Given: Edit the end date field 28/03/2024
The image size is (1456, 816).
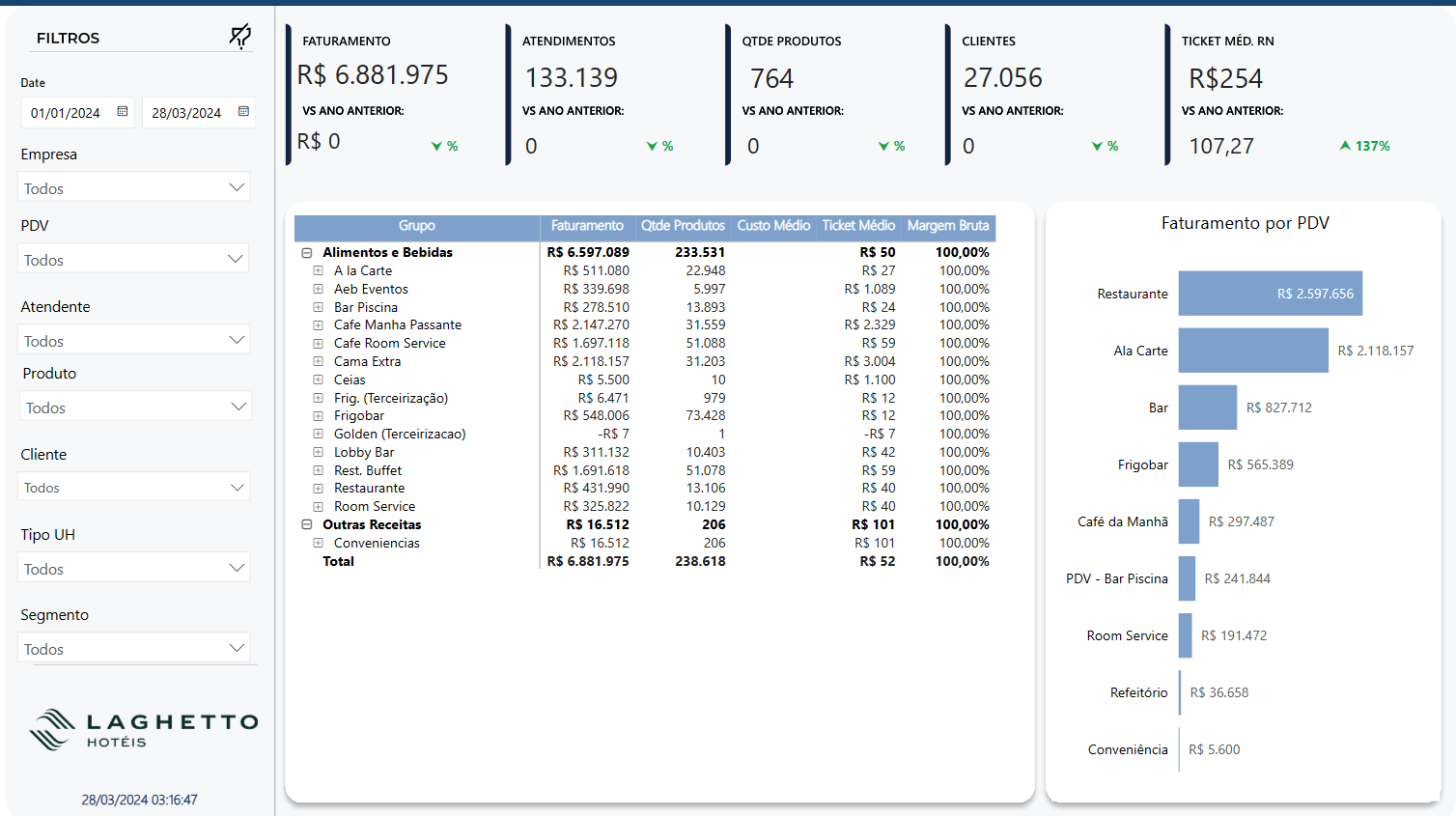Looking at the screenshot, I should [x=198, y=113].
